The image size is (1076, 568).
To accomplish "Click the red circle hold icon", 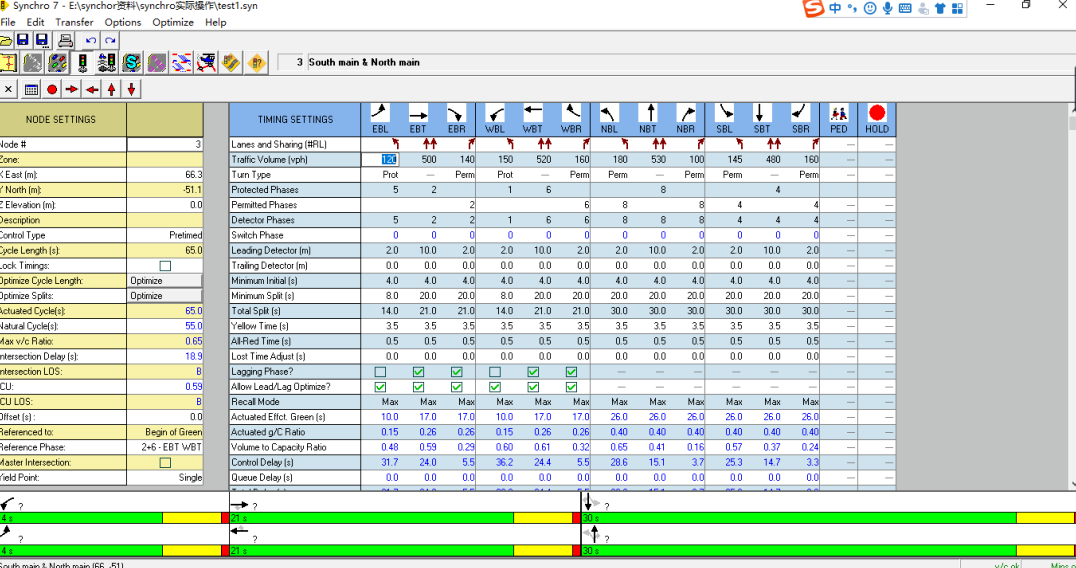I will (51, 88).
